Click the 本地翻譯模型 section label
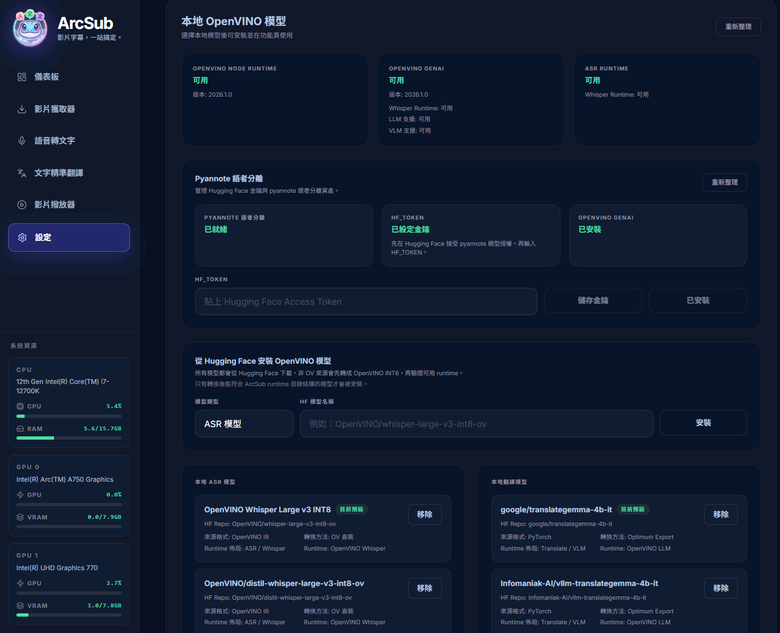The width and height of the screenshot is (780, 633). (x=509, y=482)
